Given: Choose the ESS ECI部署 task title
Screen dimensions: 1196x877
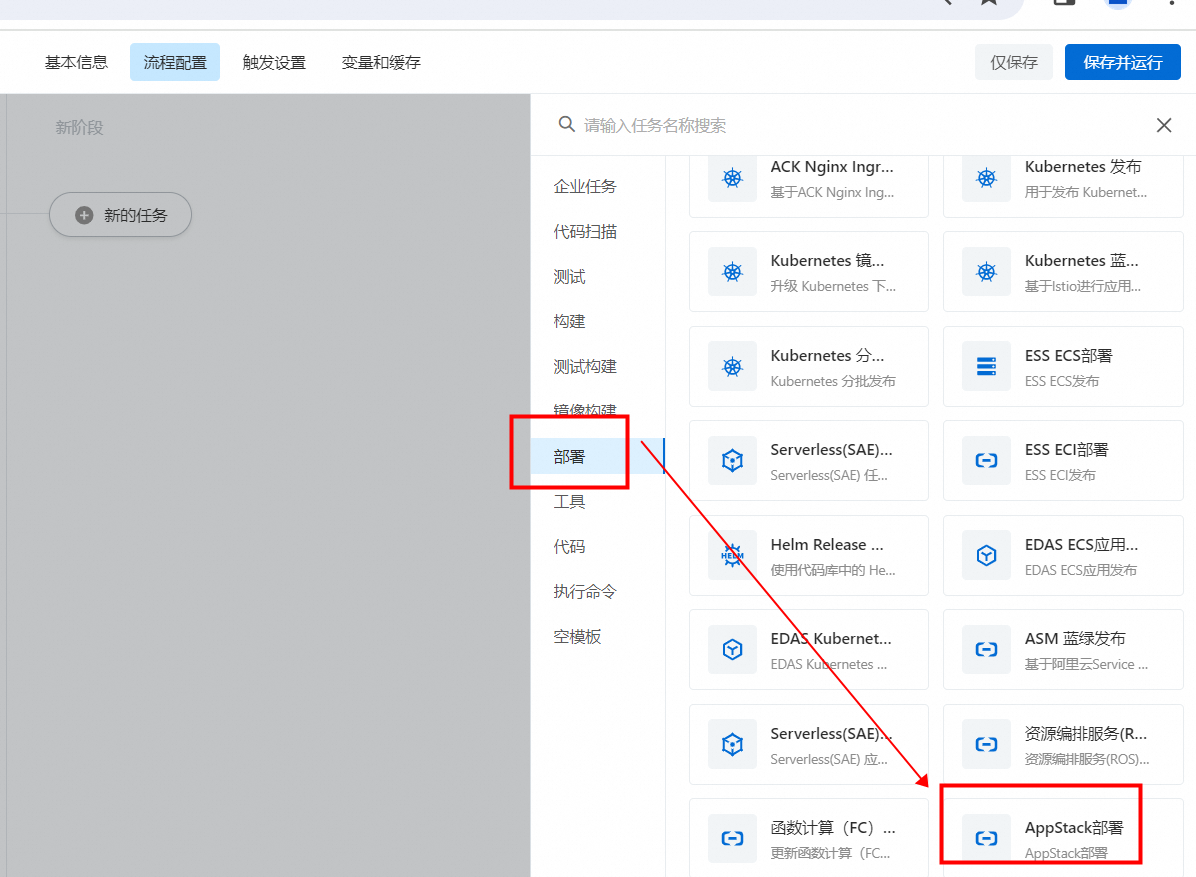Looking at the screenshot, I should [1066, 449].
